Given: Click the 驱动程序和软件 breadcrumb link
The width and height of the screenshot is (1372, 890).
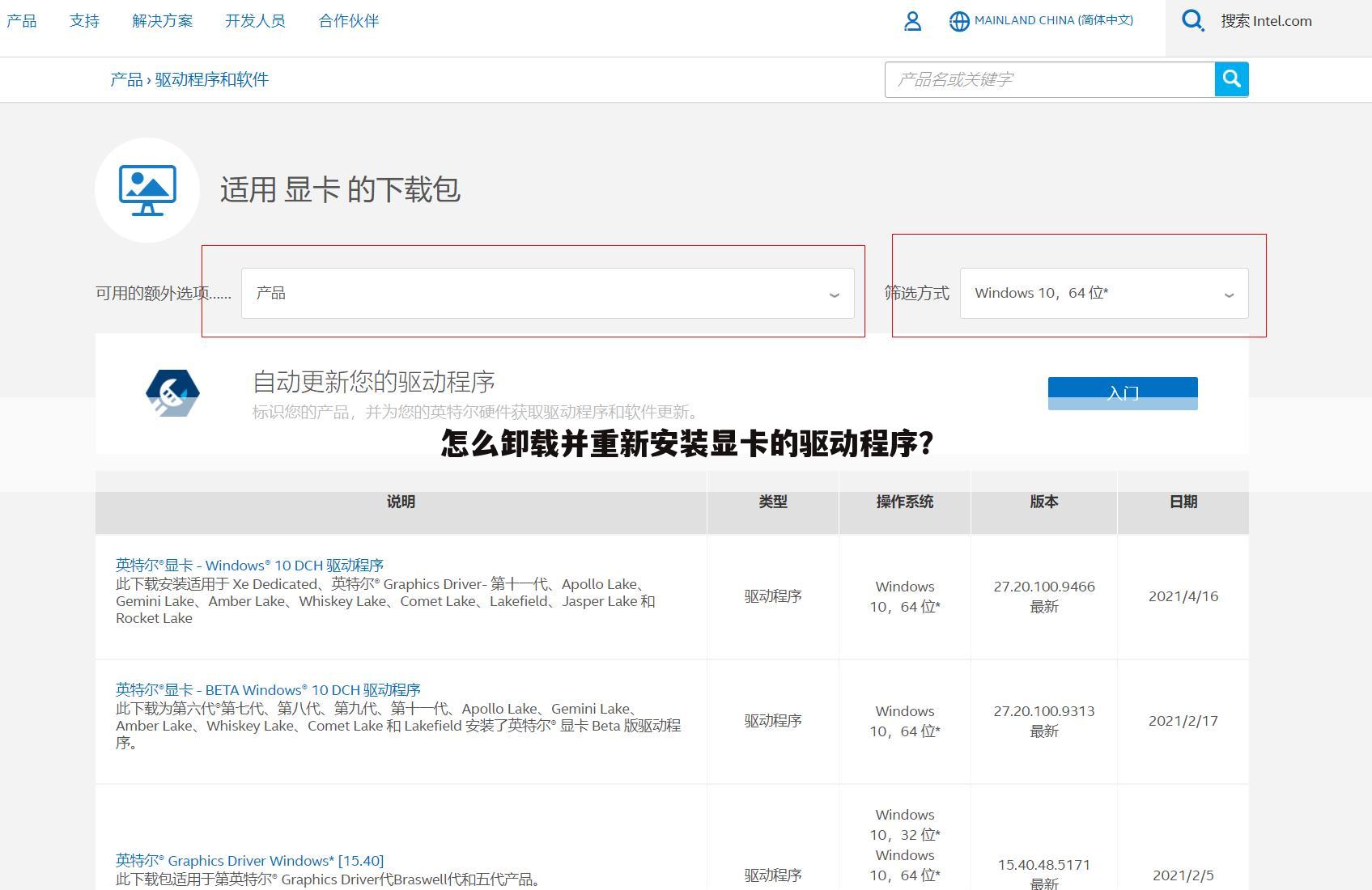Looking at the screenshot, I should click(x=212, y=79).
